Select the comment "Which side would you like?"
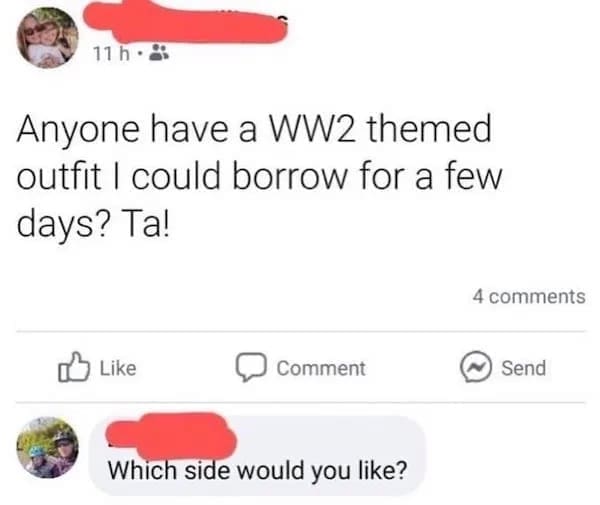 257,470
